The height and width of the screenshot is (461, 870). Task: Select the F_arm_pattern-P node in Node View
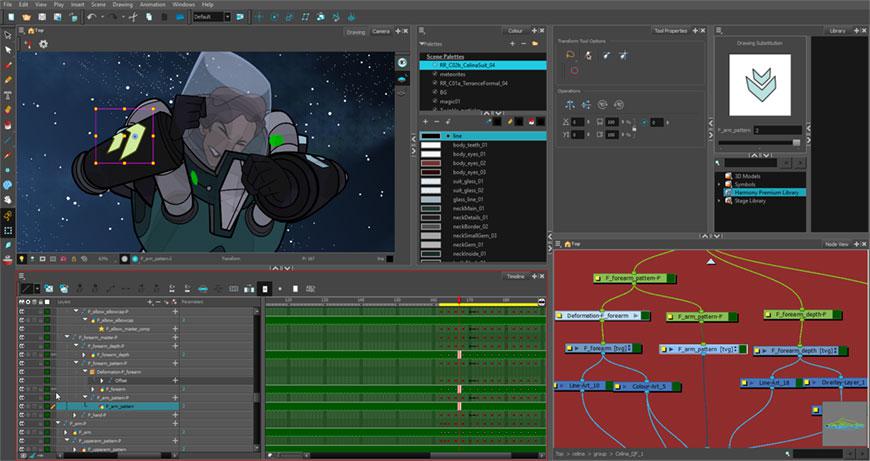tap(702, 317)
